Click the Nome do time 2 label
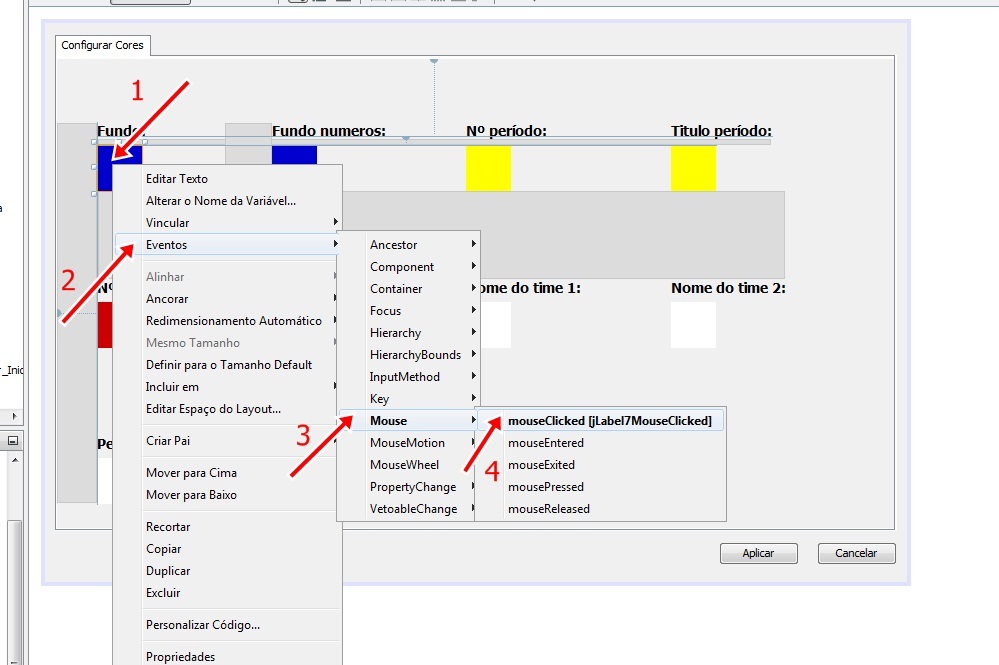 [x=728, y=288]
